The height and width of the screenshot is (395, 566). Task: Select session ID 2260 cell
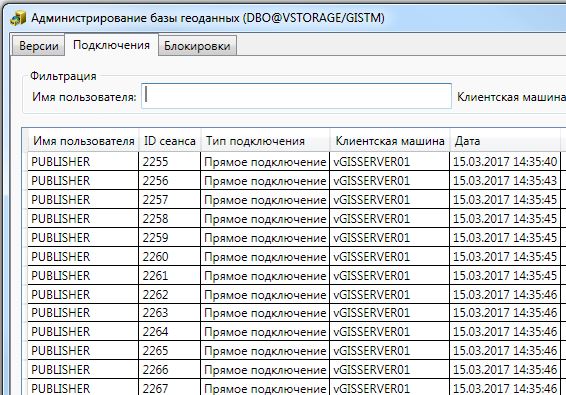point(169,256)
